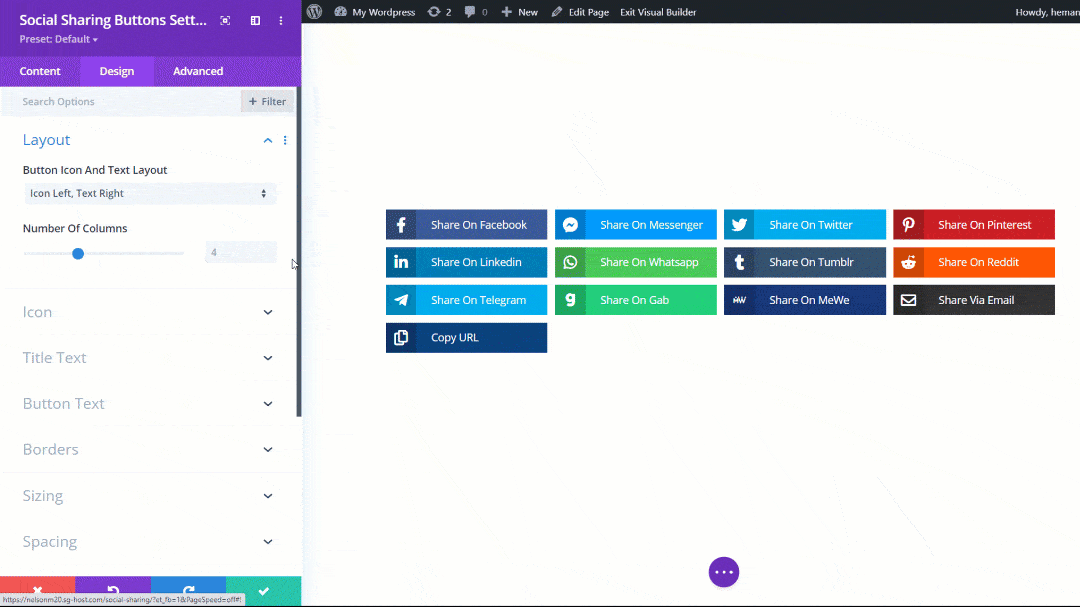
Task: Collapse the Layout section
Action: [x=267, y=140]
